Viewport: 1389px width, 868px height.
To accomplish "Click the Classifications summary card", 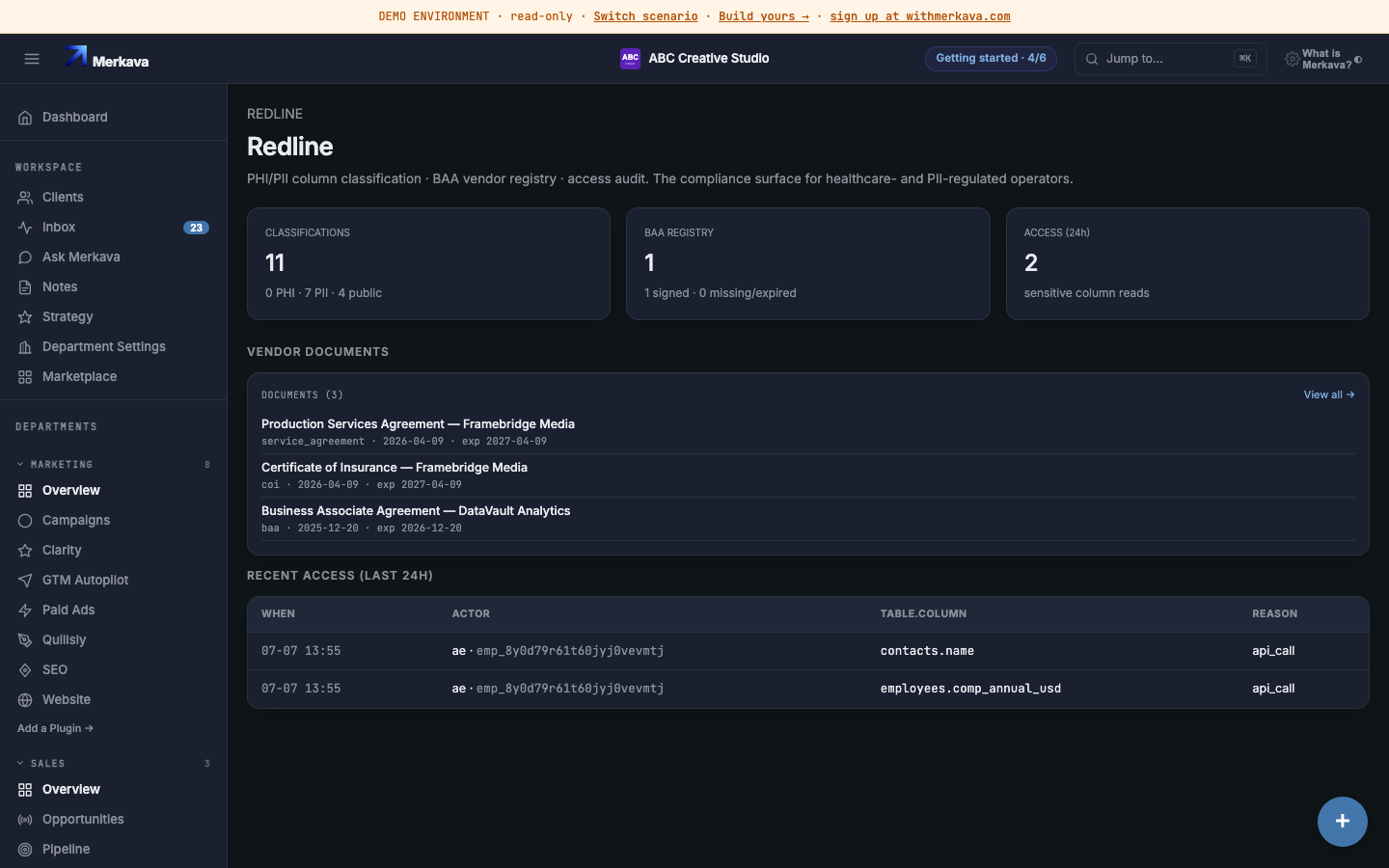I will [428, 264].
